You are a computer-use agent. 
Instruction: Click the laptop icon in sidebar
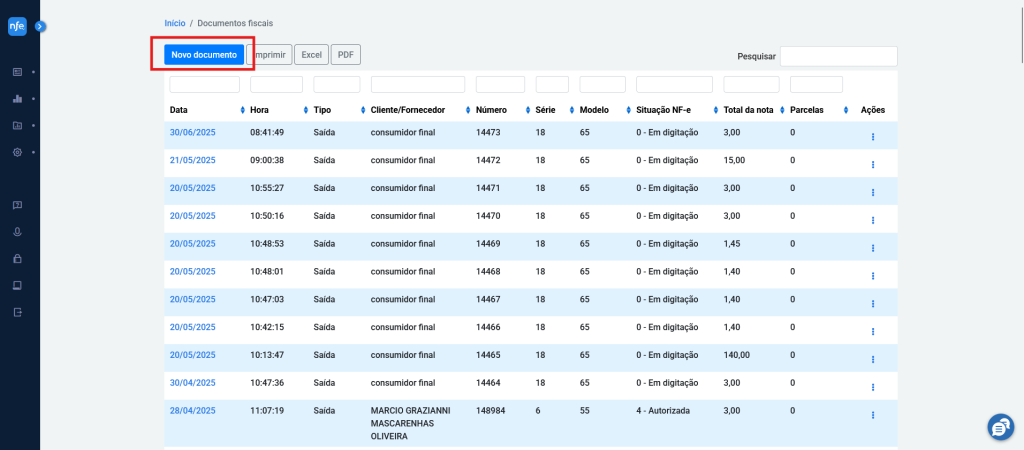pyautogui.click(x=18, y=285)
